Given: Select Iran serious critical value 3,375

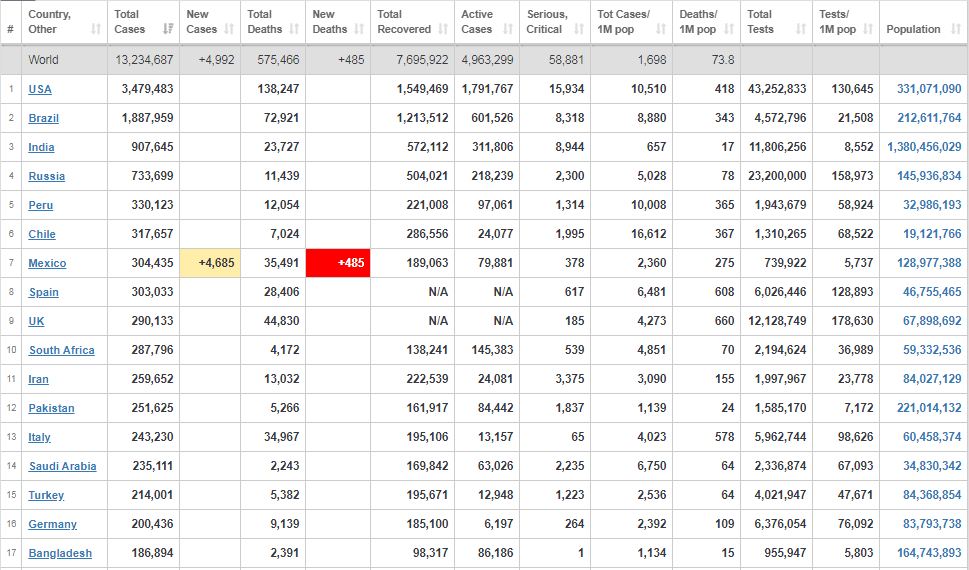Looking at the screenshot, I should click(570, 380).
